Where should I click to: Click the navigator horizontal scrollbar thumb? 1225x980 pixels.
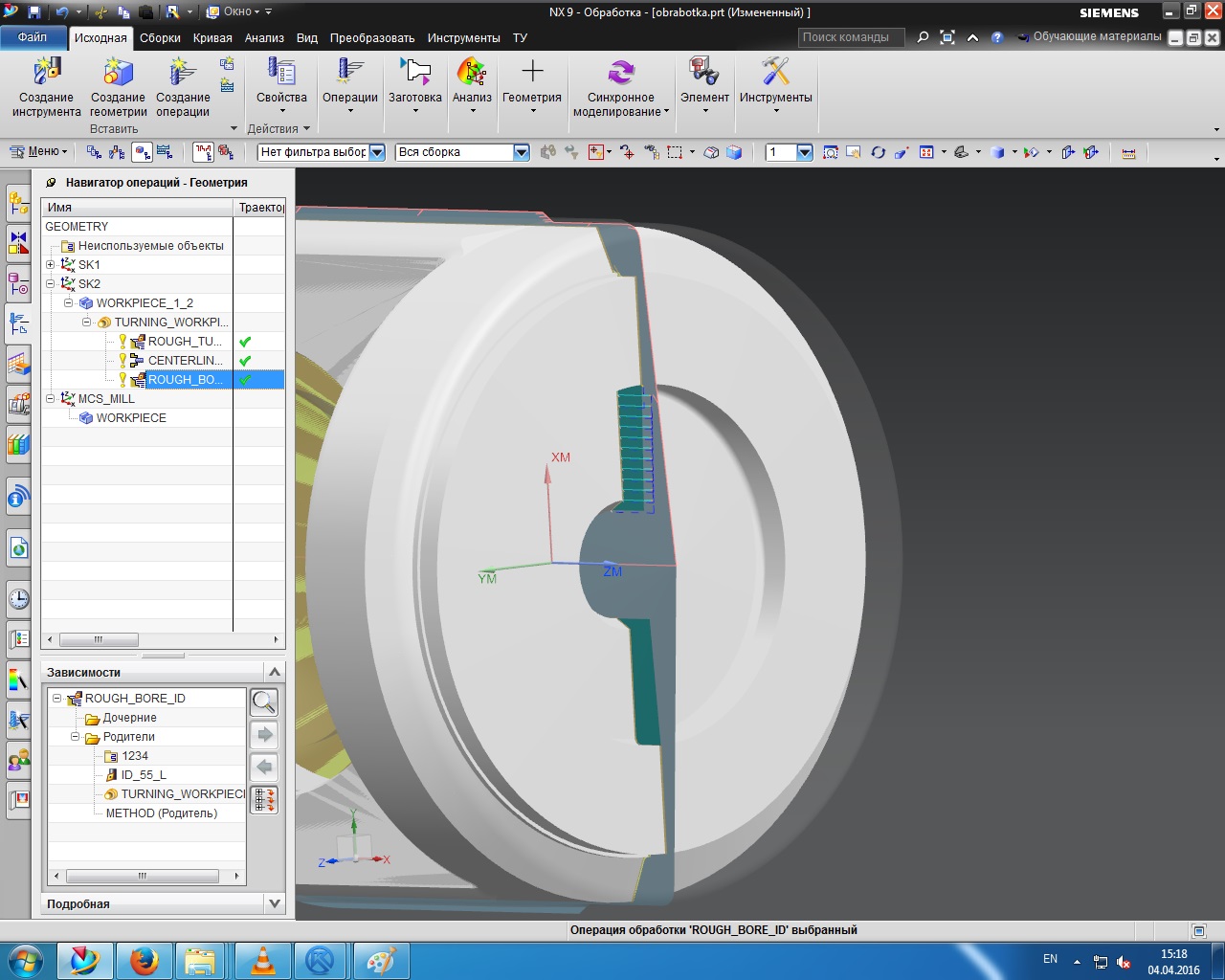click(99, 639)
